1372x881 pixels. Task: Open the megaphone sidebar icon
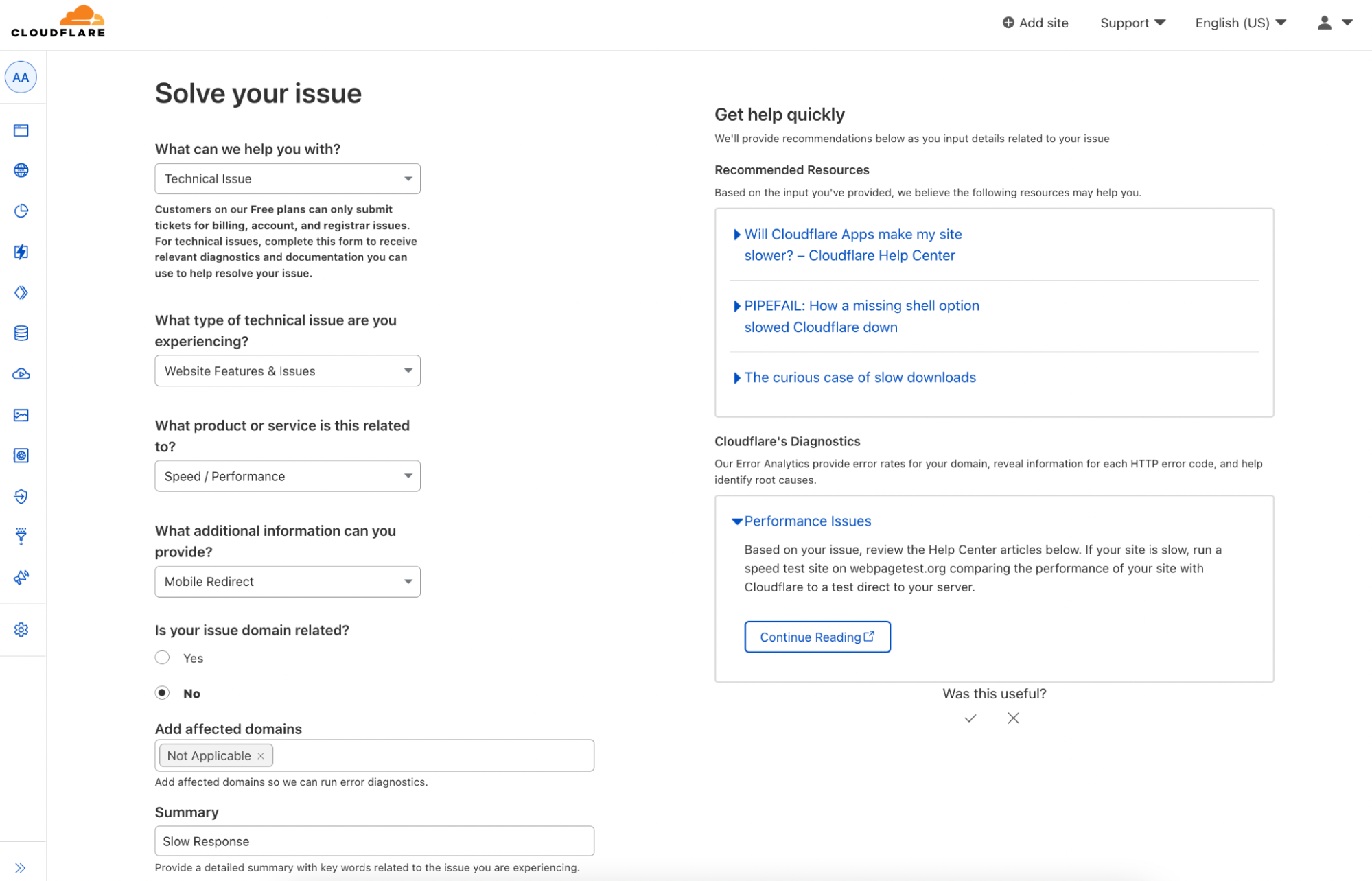tap(21, 577)
